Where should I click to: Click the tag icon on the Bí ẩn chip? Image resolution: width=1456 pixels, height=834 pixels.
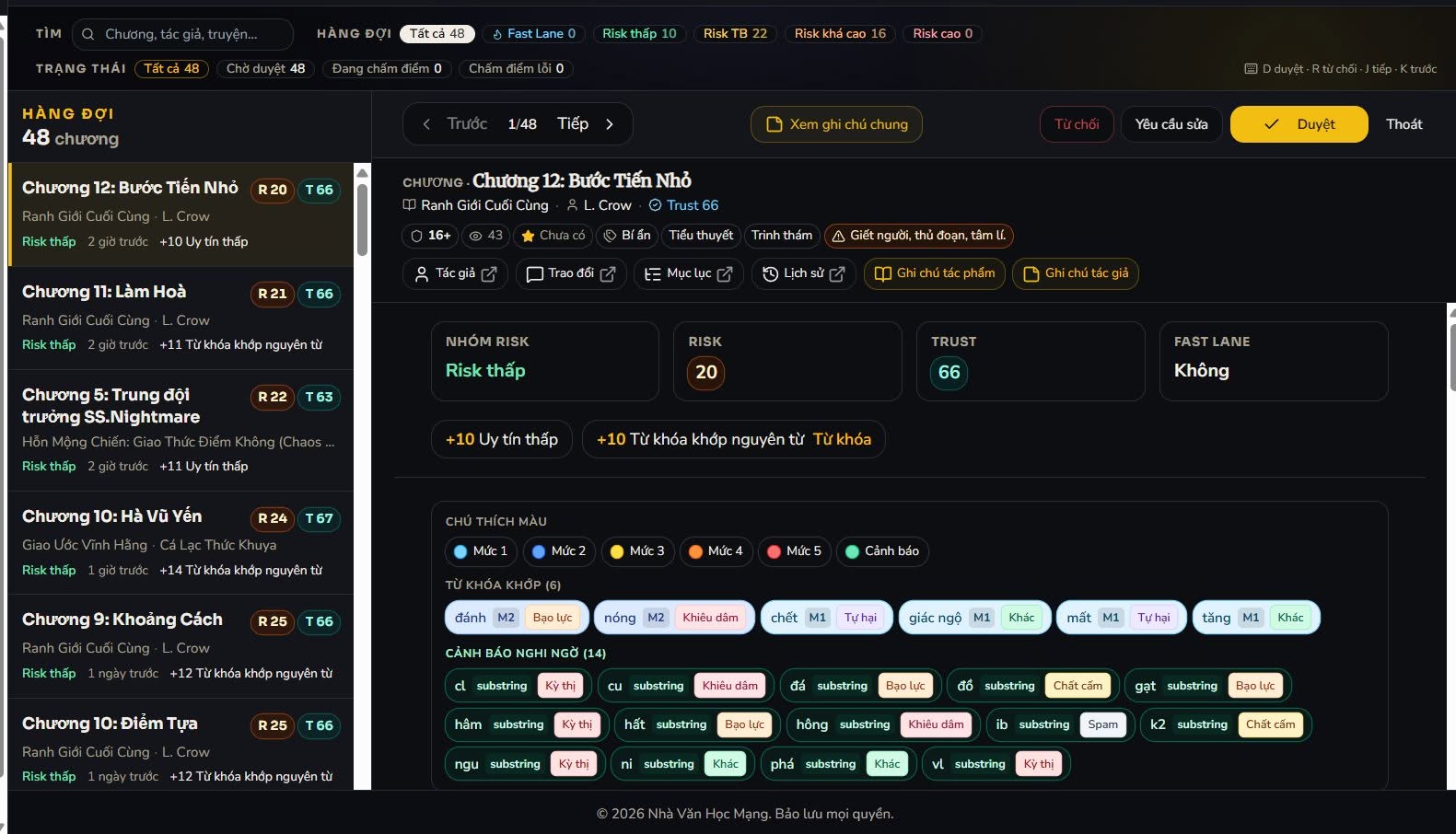tap(610, 236)
